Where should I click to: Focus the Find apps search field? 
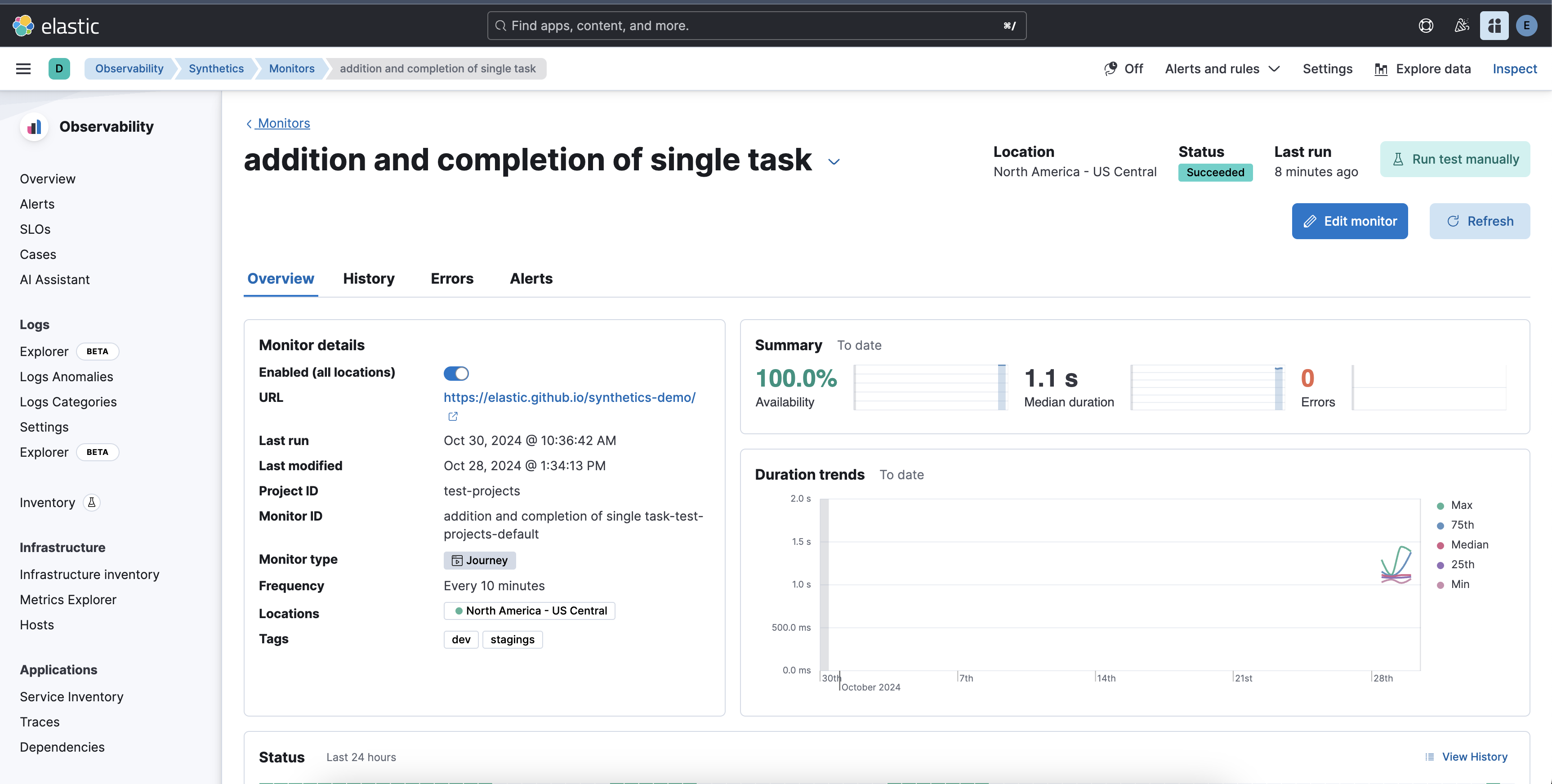[x=757, y=25]
